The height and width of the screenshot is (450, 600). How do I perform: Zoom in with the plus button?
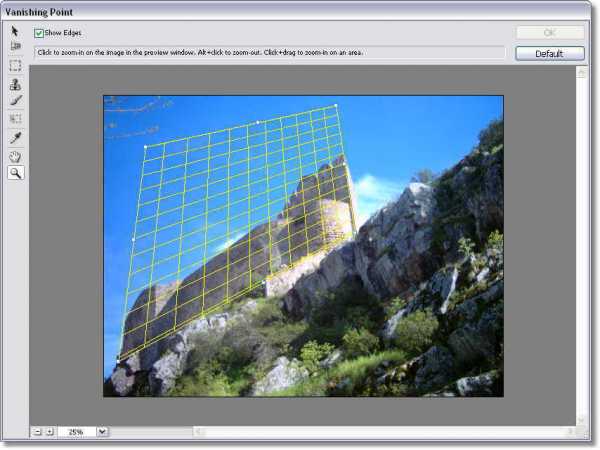pos(50,432)
